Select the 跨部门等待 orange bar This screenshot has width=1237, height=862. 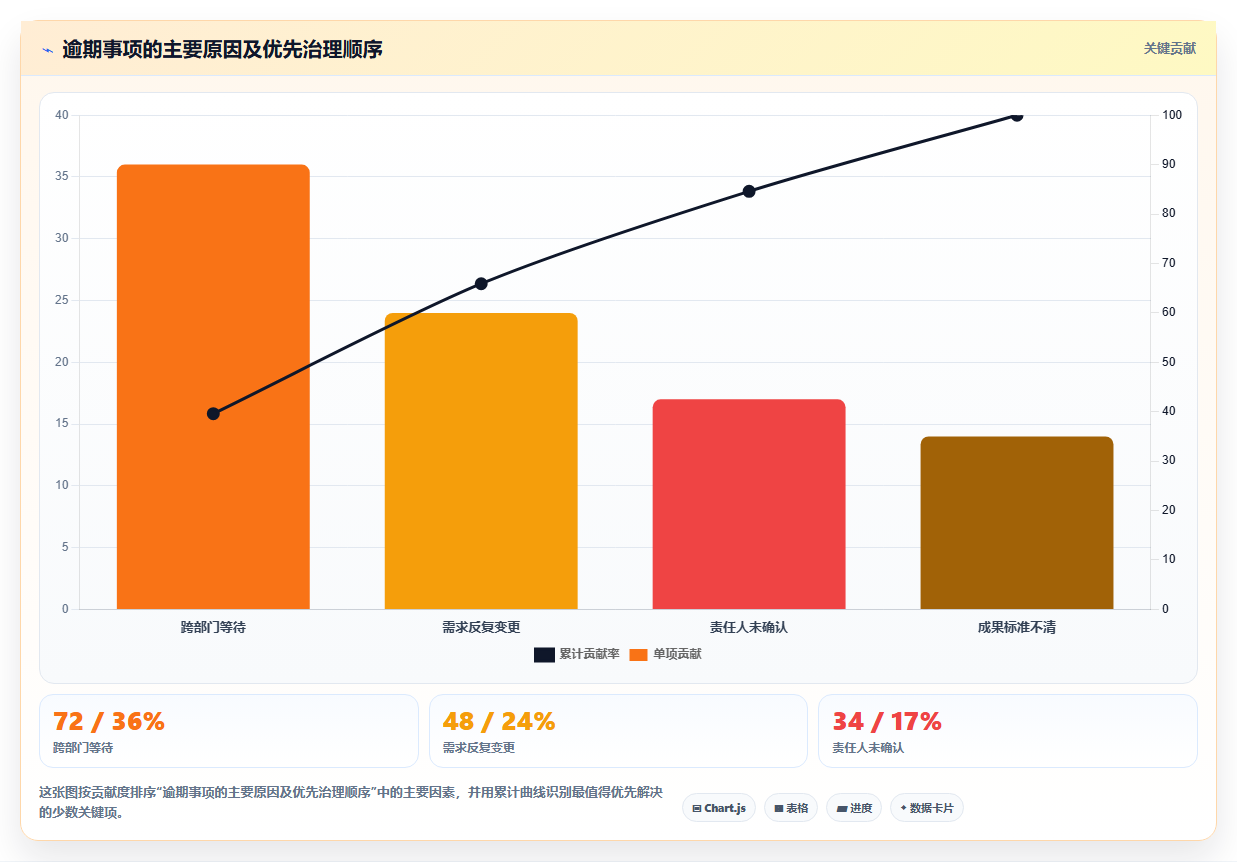click(x=213, y=387)
